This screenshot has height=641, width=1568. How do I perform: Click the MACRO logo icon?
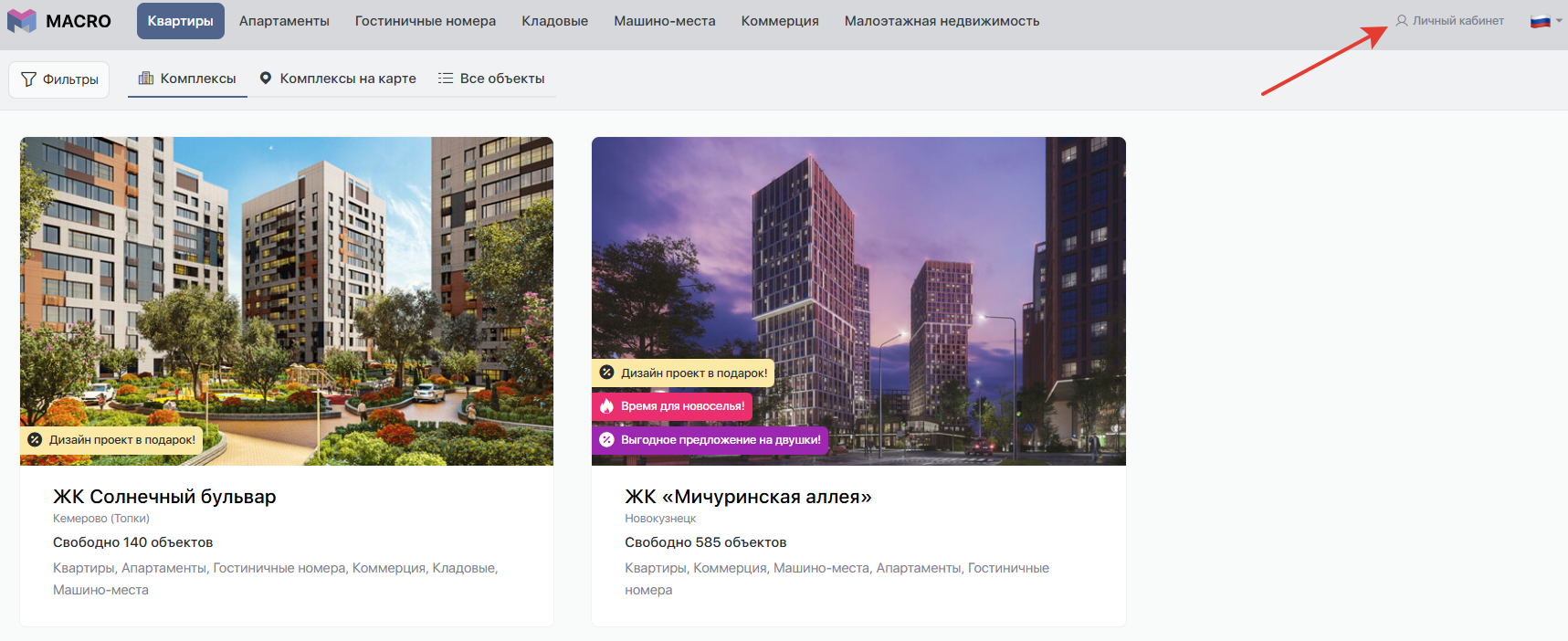[22, 21]
